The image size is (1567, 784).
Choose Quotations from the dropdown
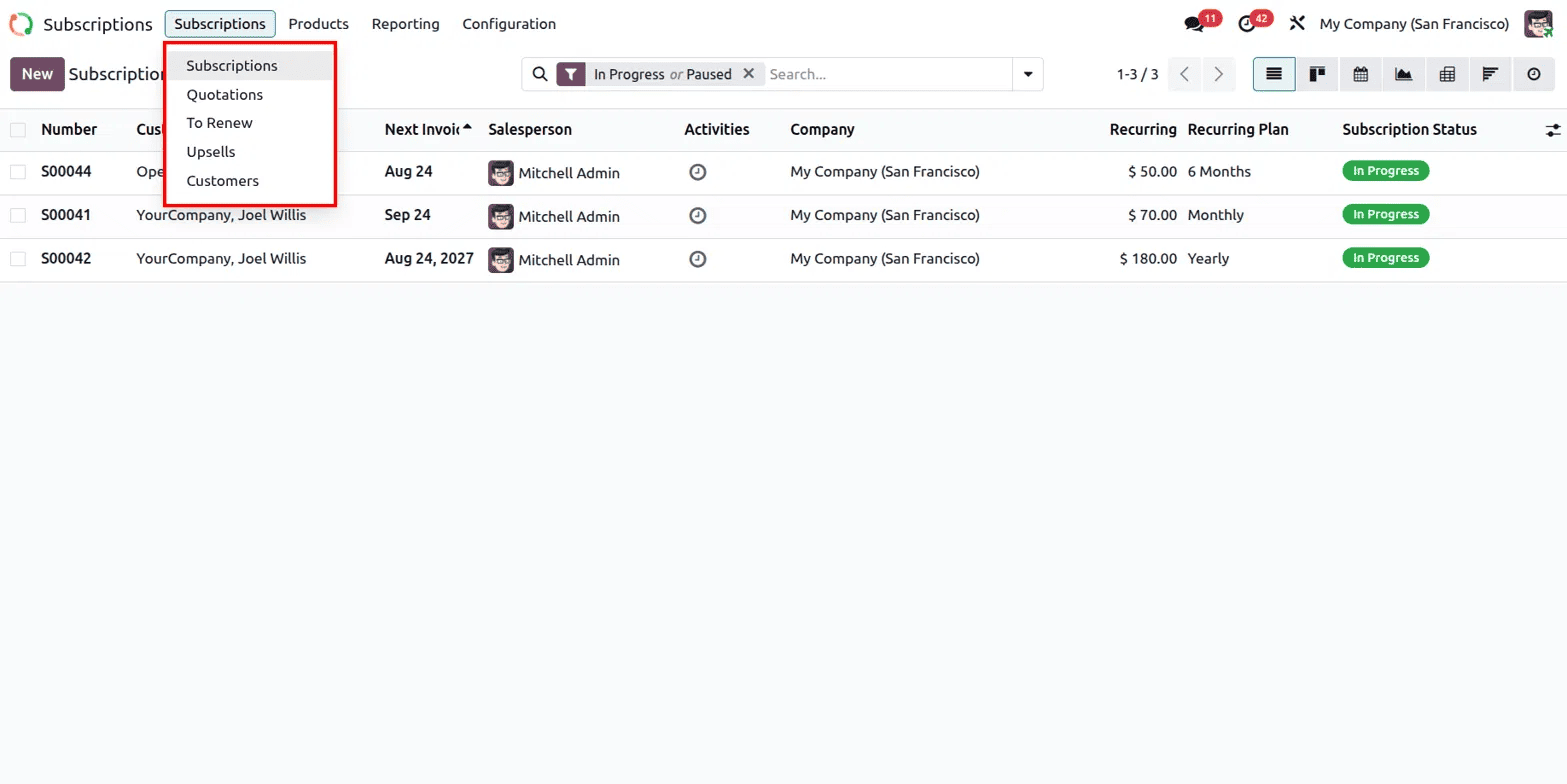[x=250, y=95]
